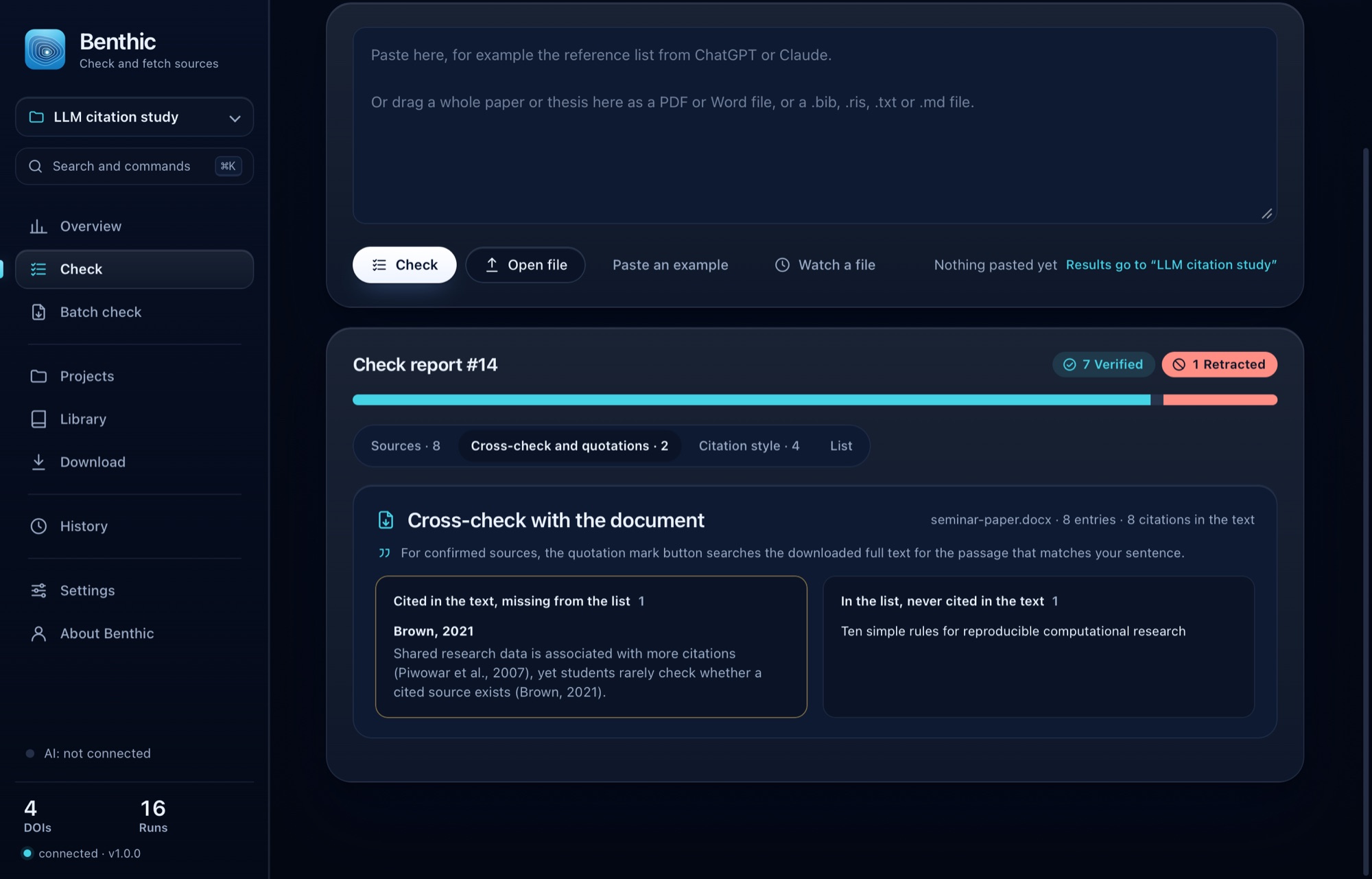Click the Search and commands field
1372x879 pixels.
[x=134, y=166]
